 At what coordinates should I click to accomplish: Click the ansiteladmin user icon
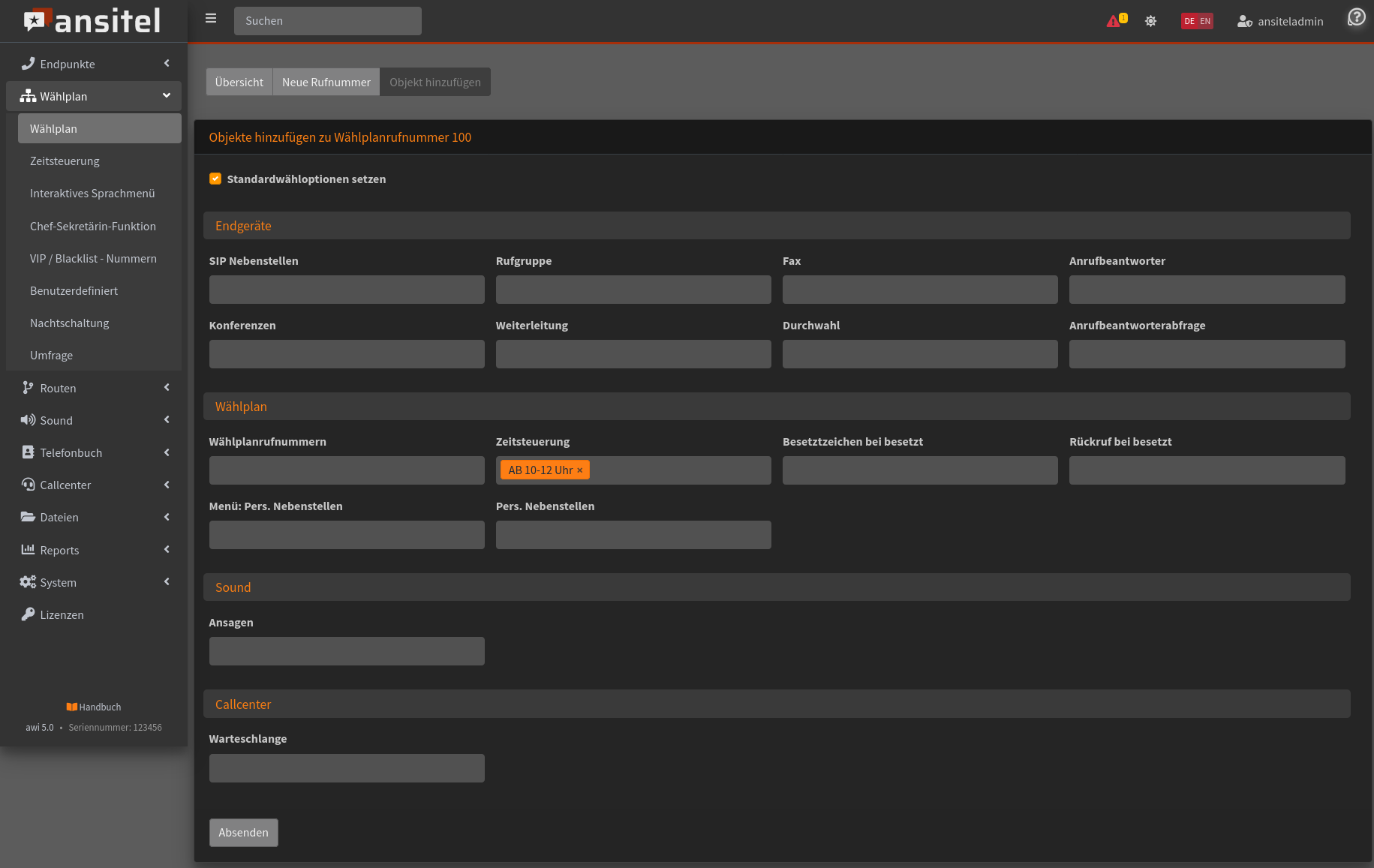click(x=1244, y=22)
